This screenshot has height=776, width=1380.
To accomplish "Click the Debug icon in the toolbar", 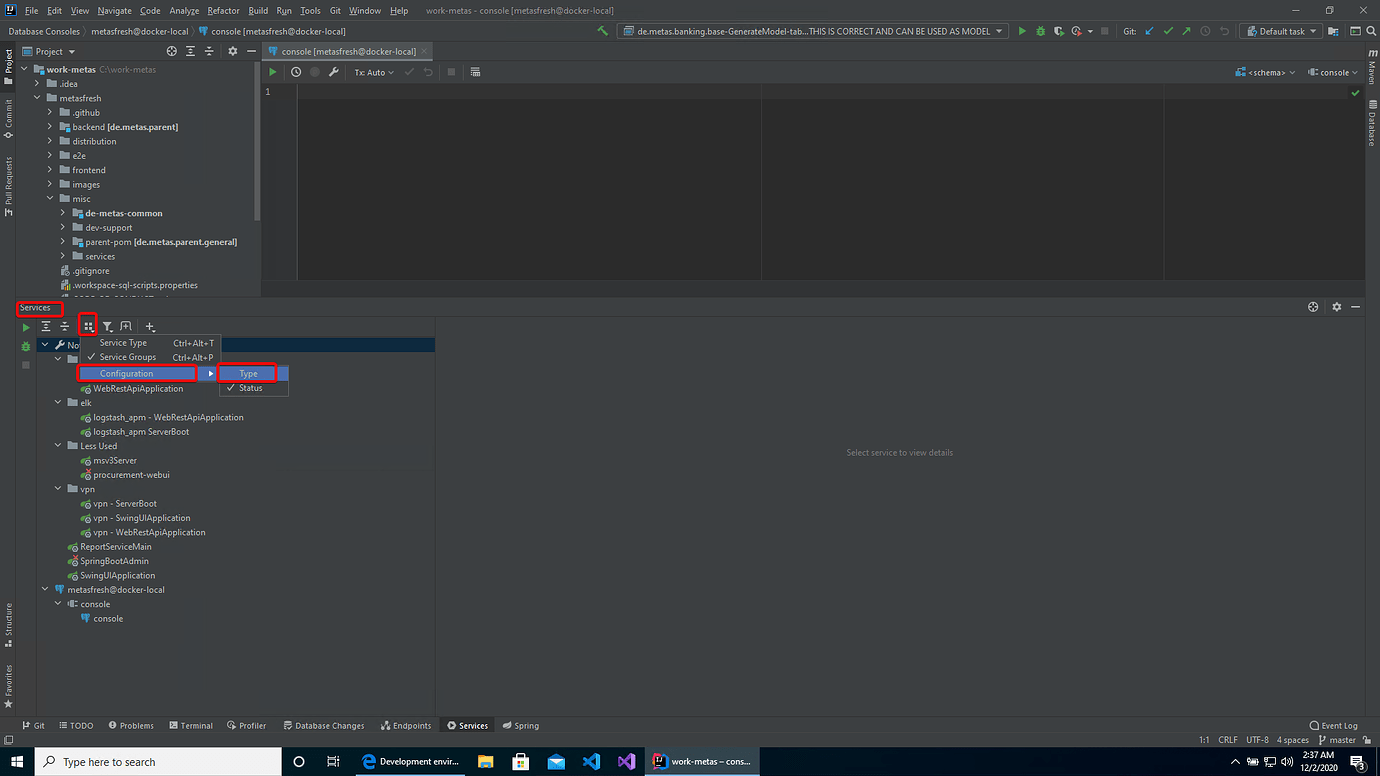I will (1040, 31).
